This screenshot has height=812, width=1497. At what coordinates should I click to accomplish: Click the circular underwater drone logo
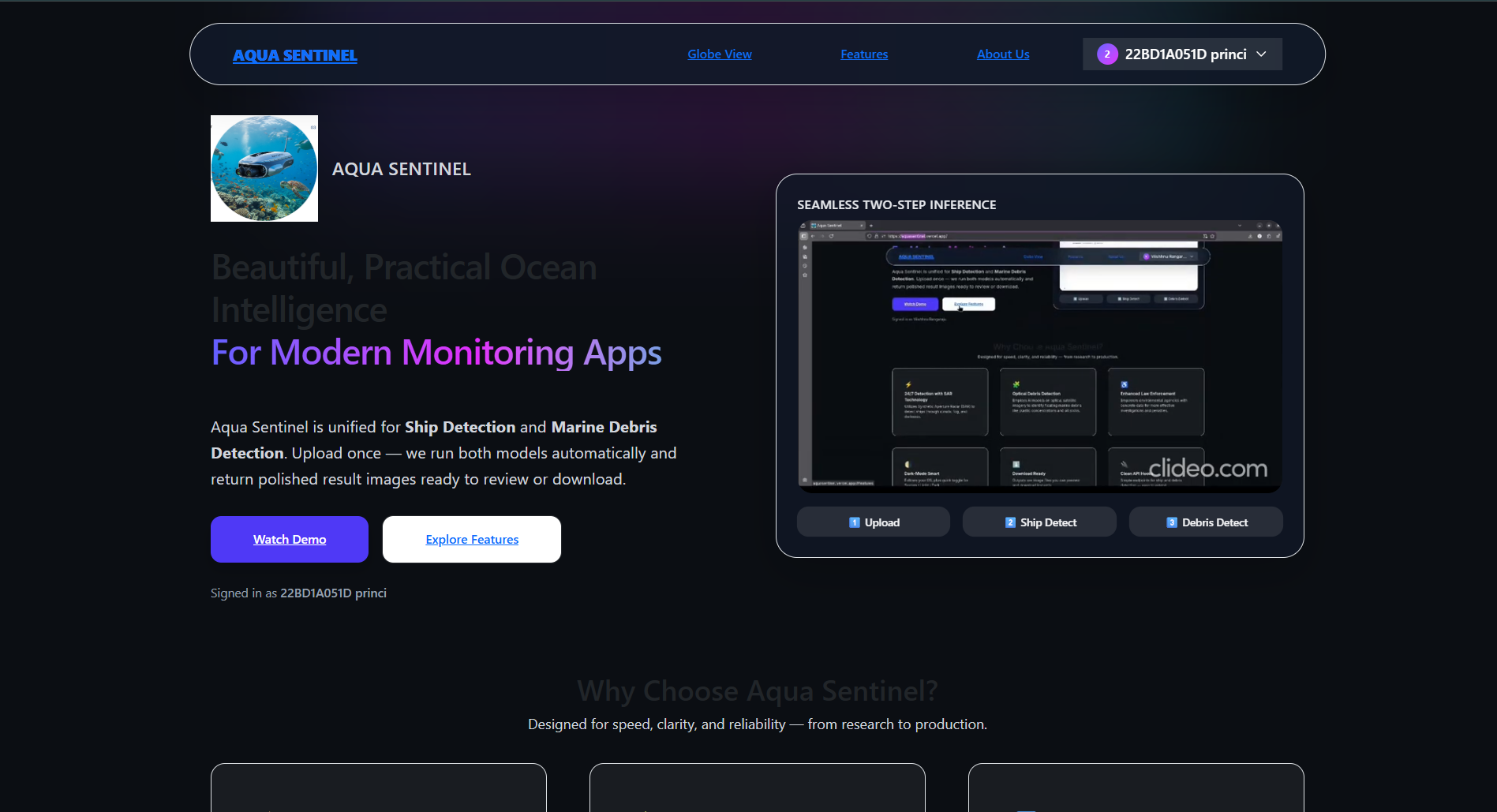264,169
